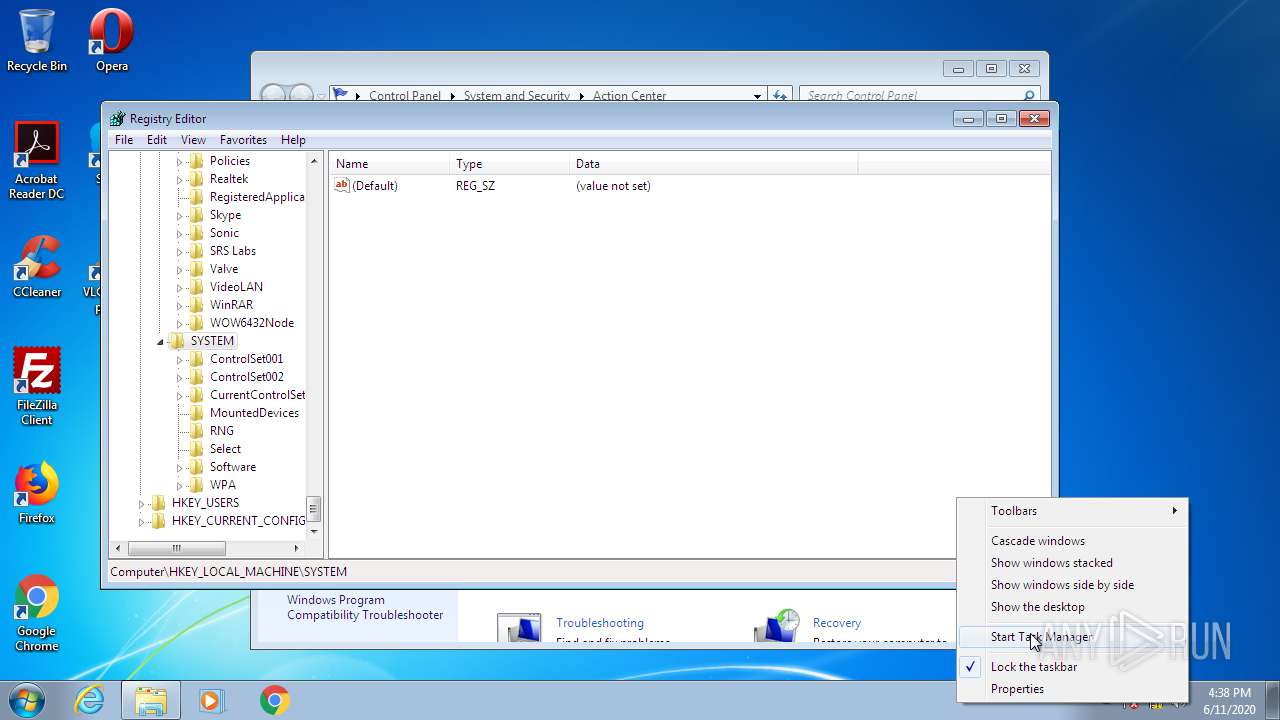
Task: Expand the HKEY_USERS hive
Action: point(142,503)
